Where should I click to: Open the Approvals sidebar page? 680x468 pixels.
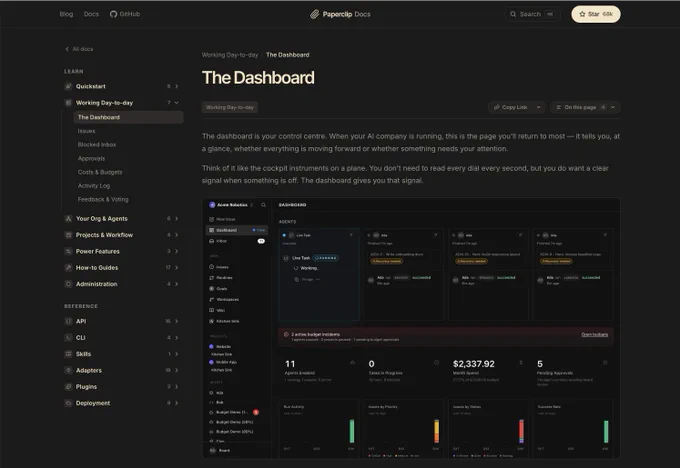coord(91,158)
